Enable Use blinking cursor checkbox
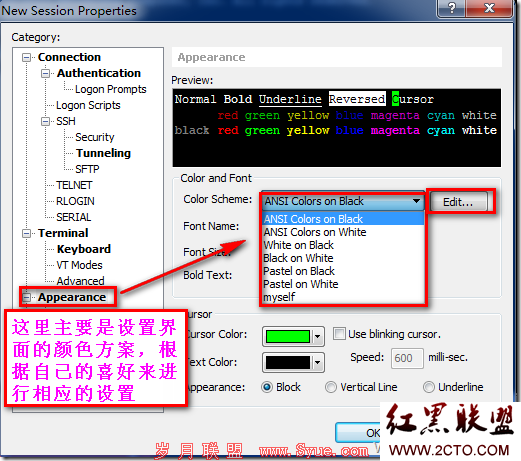 [339, 334]
